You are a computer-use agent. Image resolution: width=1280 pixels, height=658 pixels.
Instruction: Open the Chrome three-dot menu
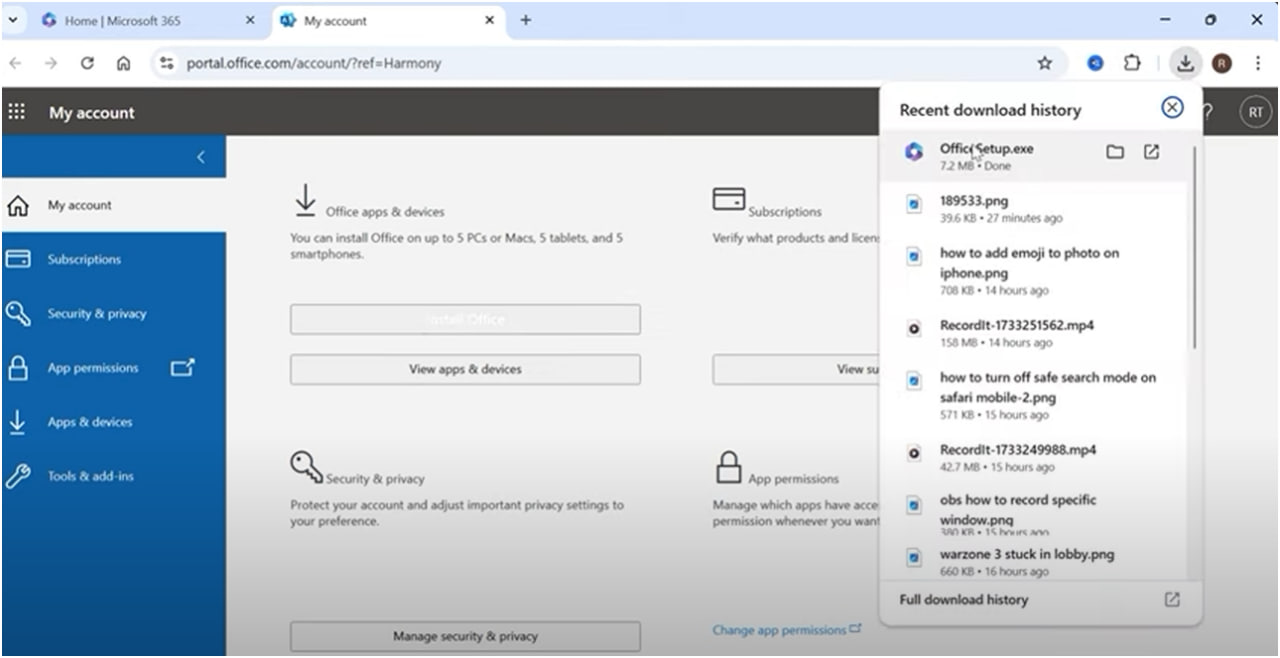(x=1258, y=63)
